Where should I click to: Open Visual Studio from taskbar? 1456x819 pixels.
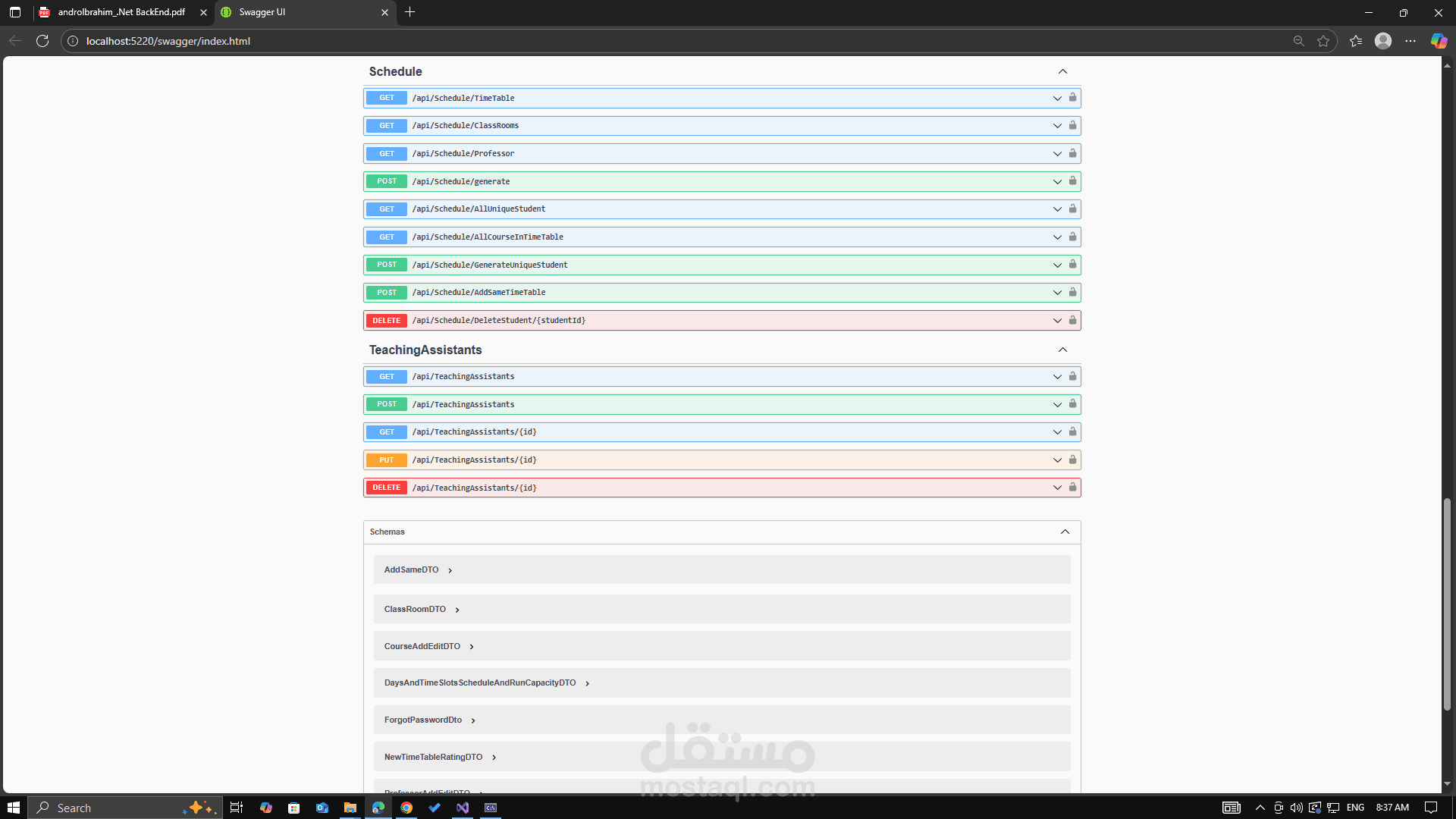[x=463, y=808]
